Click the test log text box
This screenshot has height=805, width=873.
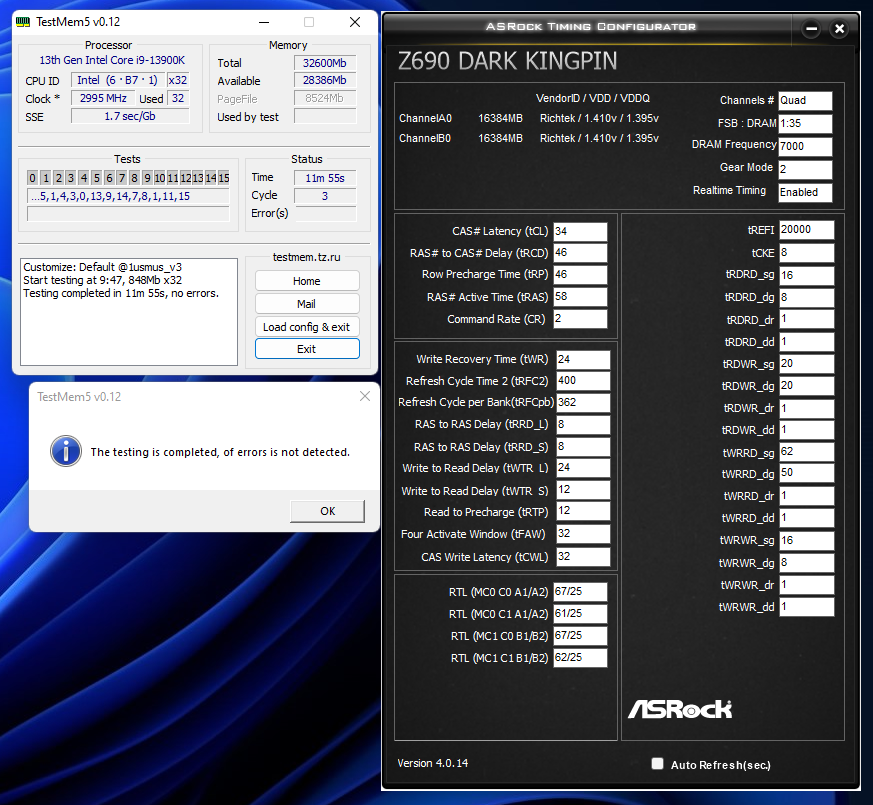[x=129, y=312]
